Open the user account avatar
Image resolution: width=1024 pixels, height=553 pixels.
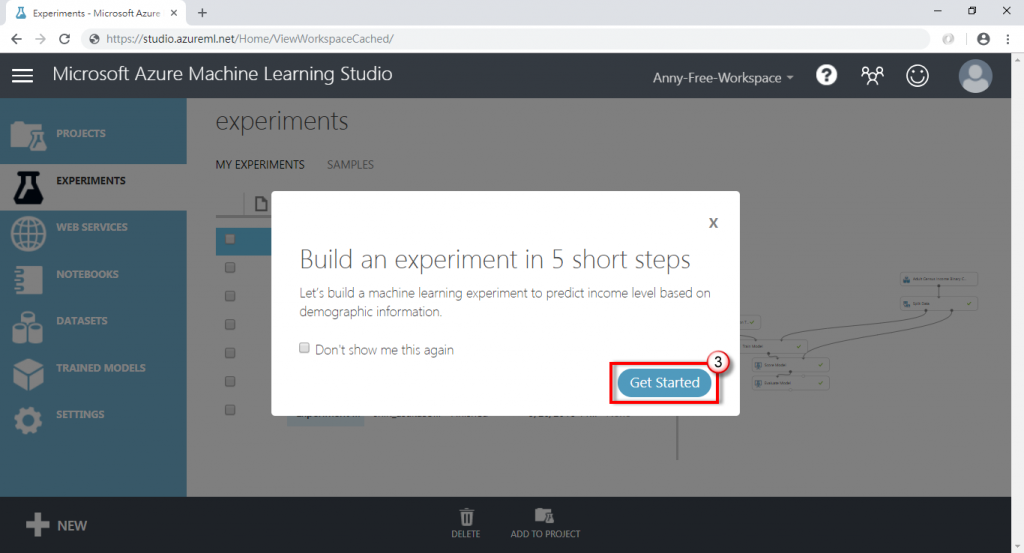pyautogui.click(x=975, y=76)
